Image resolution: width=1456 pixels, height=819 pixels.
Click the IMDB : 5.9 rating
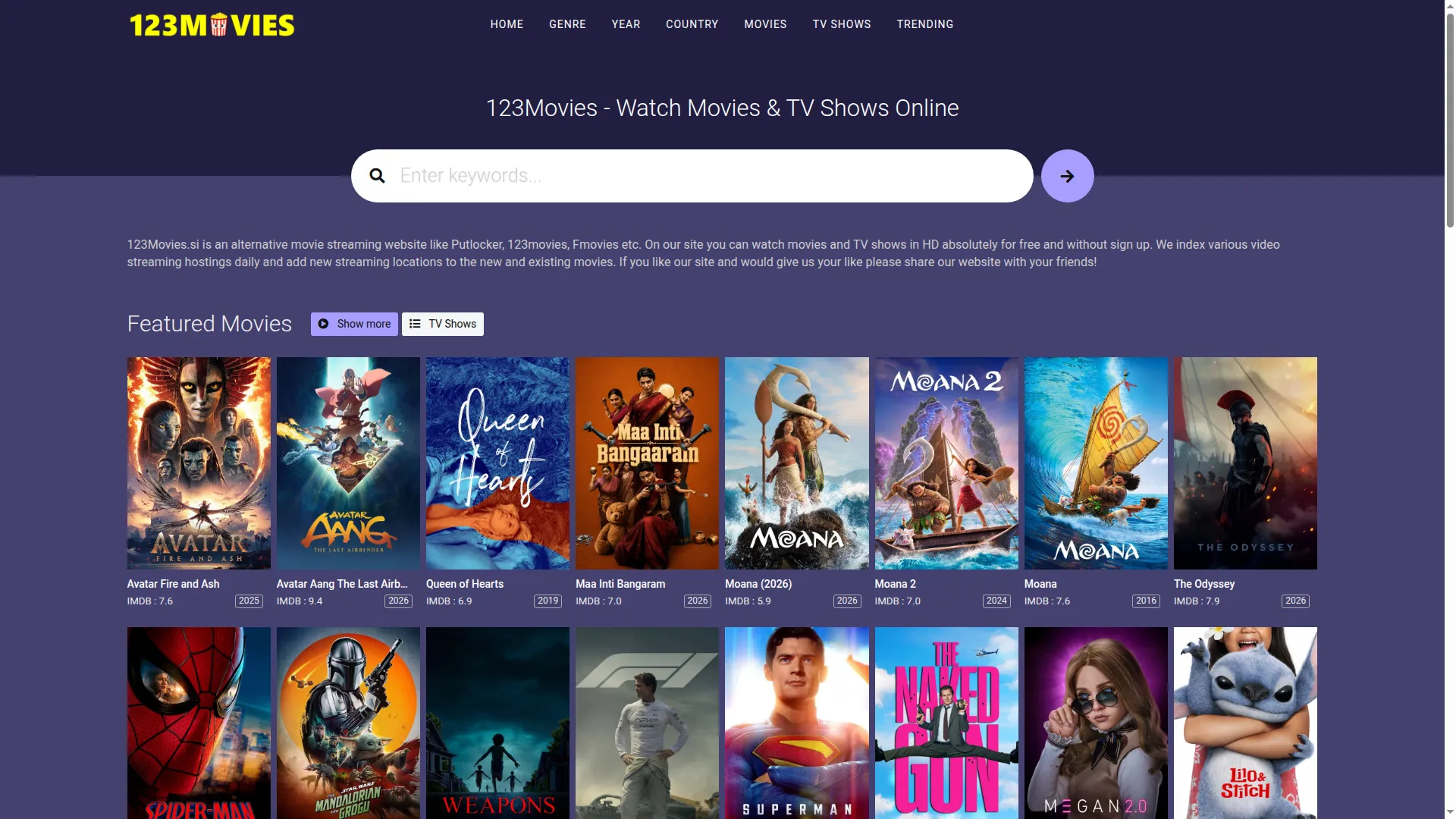click(x=748, y=601)
